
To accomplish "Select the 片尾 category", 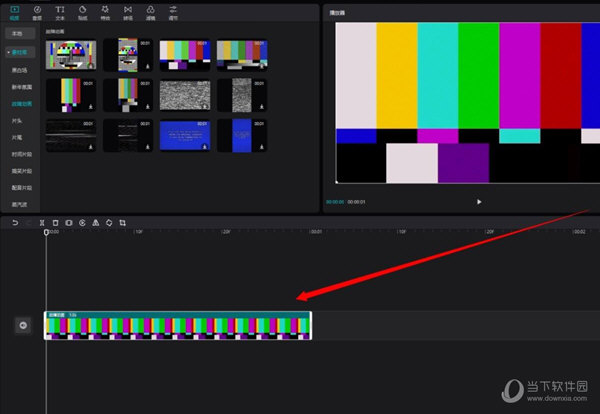I will click(17, 137).
